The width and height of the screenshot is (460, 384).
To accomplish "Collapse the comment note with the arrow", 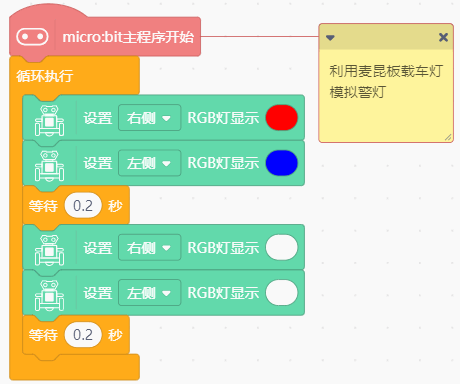I will tap(330, 38).
